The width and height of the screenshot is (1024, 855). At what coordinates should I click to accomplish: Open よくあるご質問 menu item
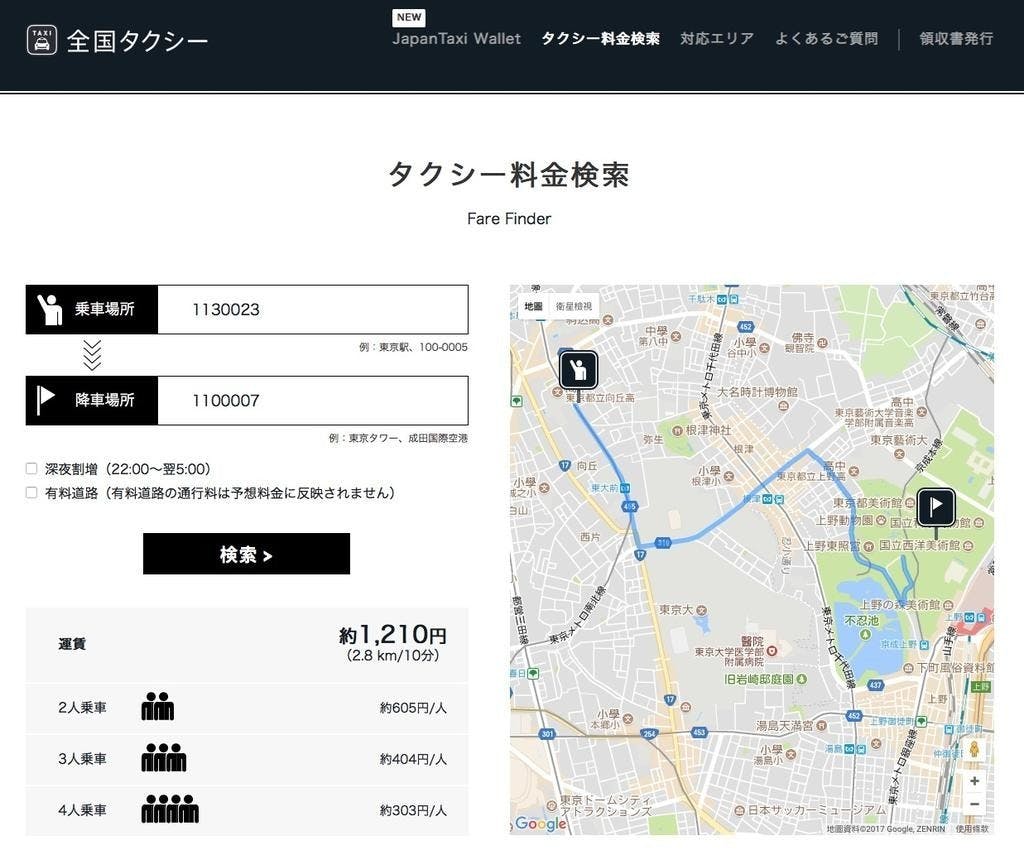[x=827, y=39]
